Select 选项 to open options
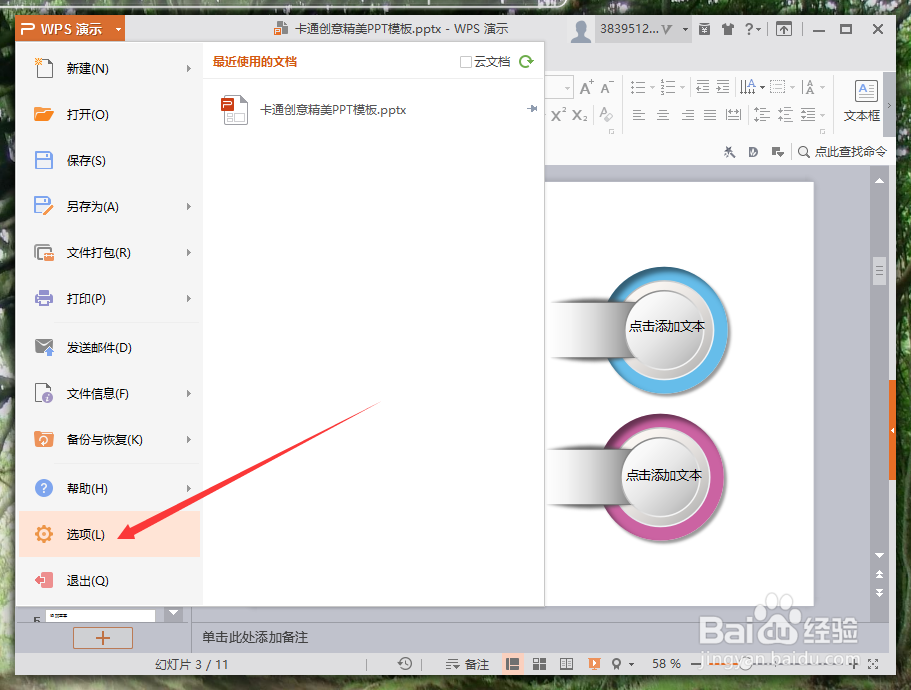911x690 pixels. (85, 534)
